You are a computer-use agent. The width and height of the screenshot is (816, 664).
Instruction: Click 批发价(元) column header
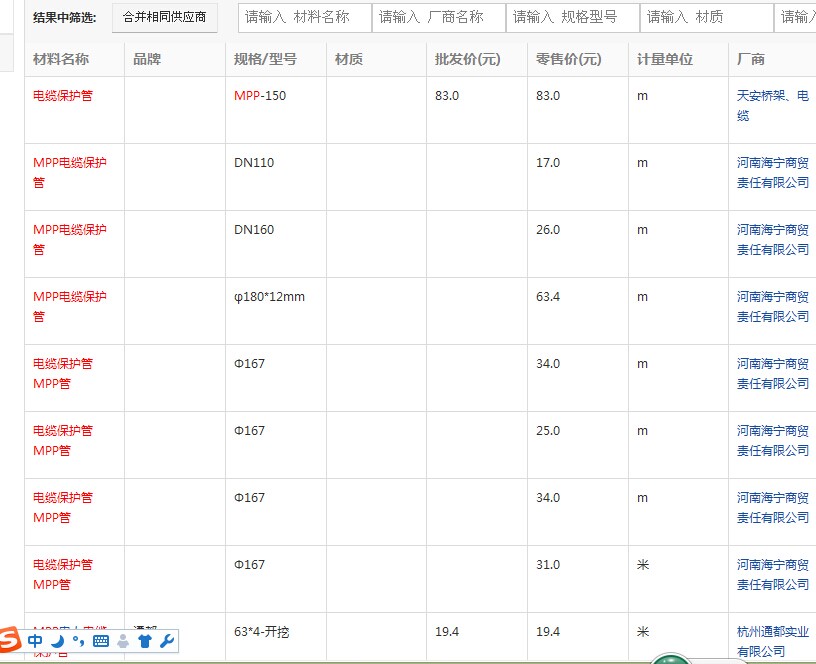[468, 59]
